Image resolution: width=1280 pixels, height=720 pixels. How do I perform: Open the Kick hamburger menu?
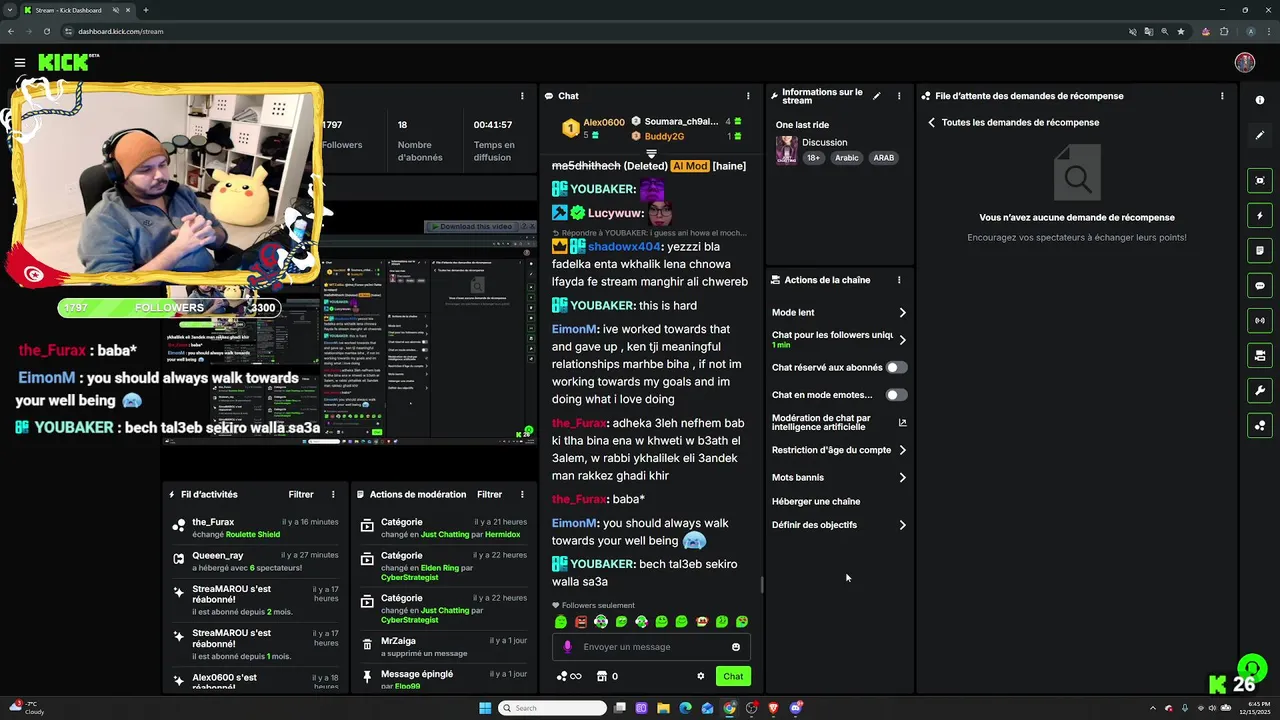click(20, 62)
